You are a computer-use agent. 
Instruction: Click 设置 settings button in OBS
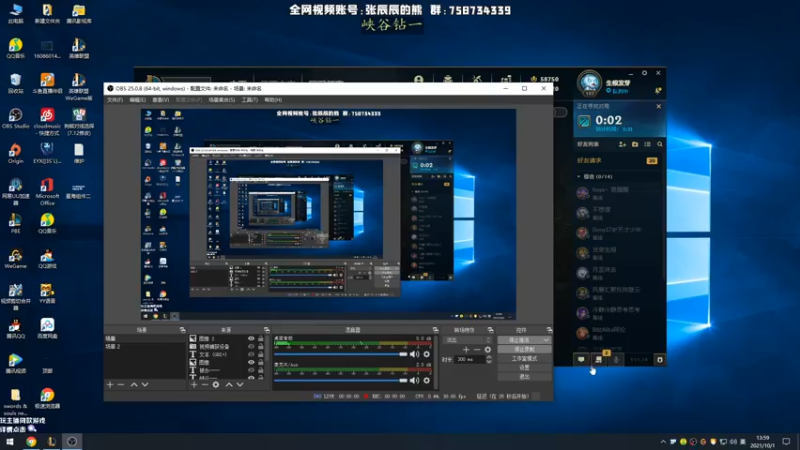point(524,367)
